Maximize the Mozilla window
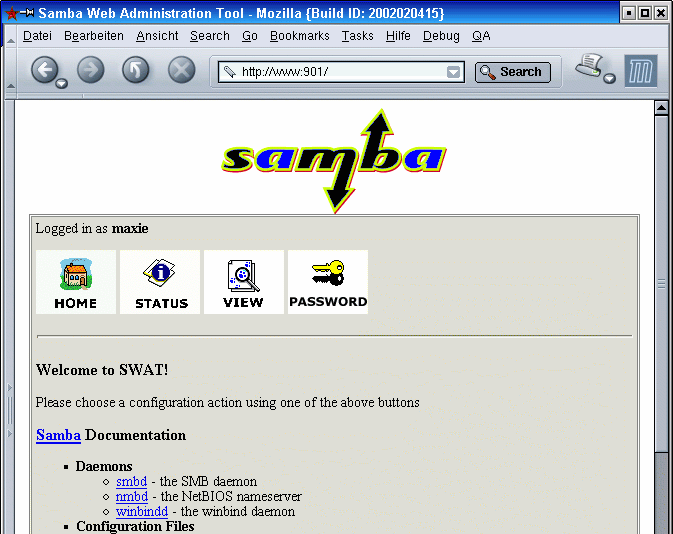 coord(645,13)
